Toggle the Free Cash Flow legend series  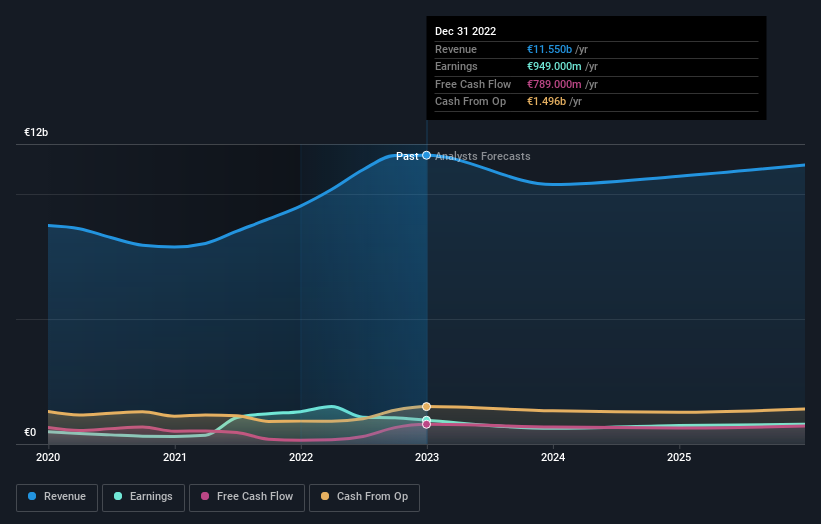247,497
